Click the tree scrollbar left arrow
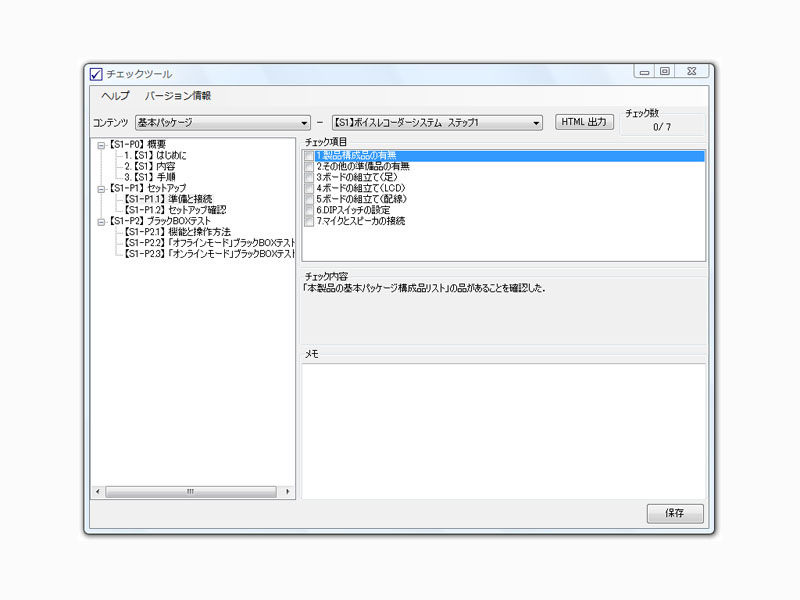The height and width of the screenshot is (600, 800). 98,492
